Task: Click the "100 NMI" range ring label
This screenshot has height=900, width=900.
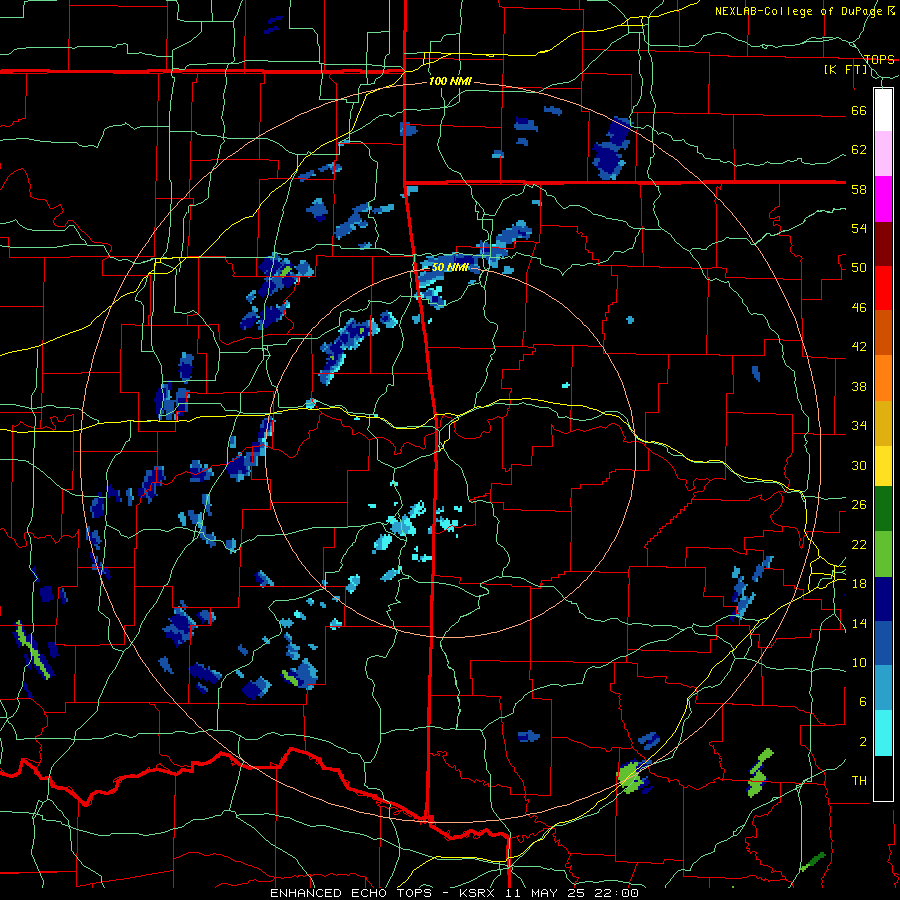Action: point(450,82)
